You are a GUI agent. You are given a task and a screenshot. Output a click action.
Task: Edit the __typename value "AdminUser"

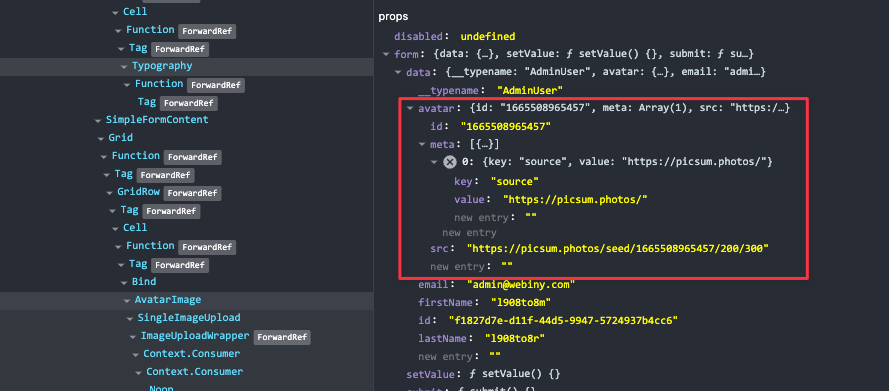click(x=530, y=90)
